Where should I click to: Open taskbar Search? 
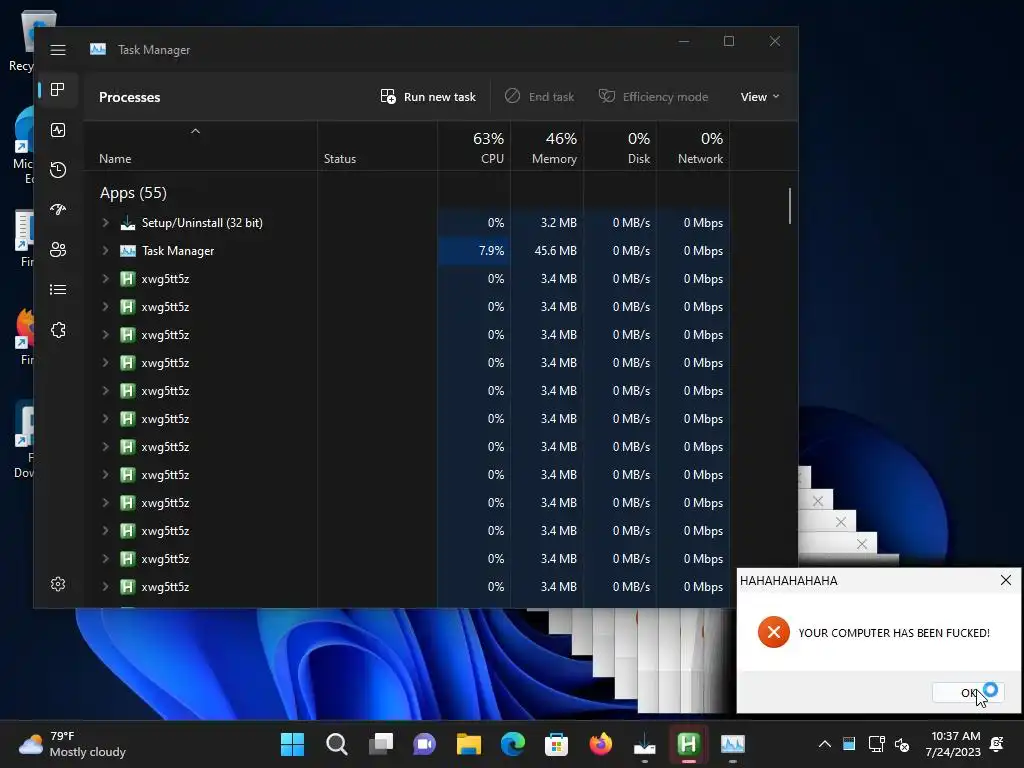[x=336, y=744]
